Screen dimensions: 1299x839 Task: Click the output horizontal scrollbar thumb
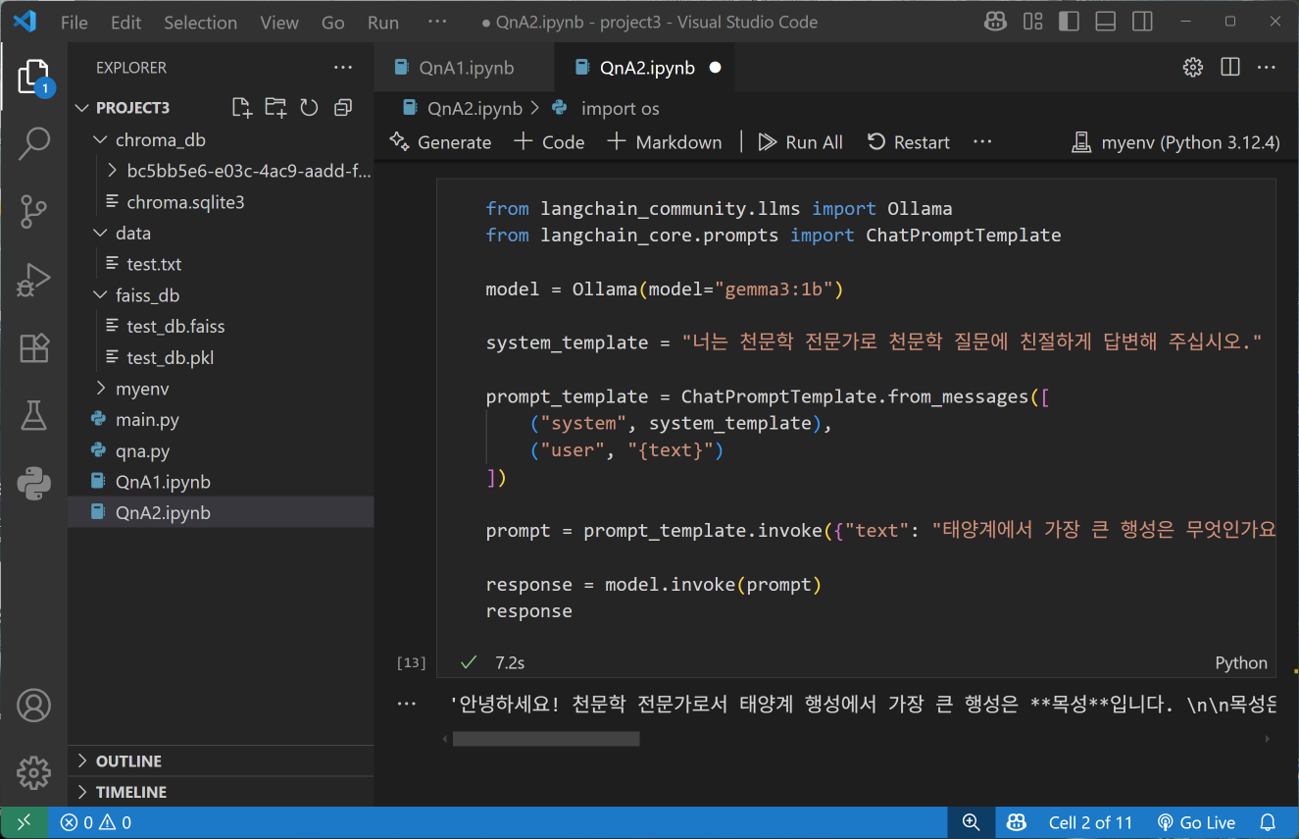click(546, 739)
